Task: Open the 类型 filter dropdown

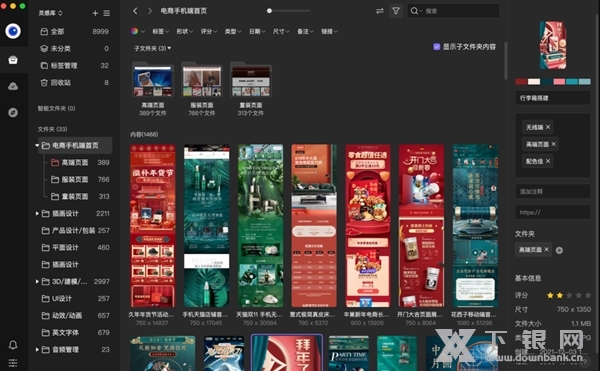Action: [233, 31]
